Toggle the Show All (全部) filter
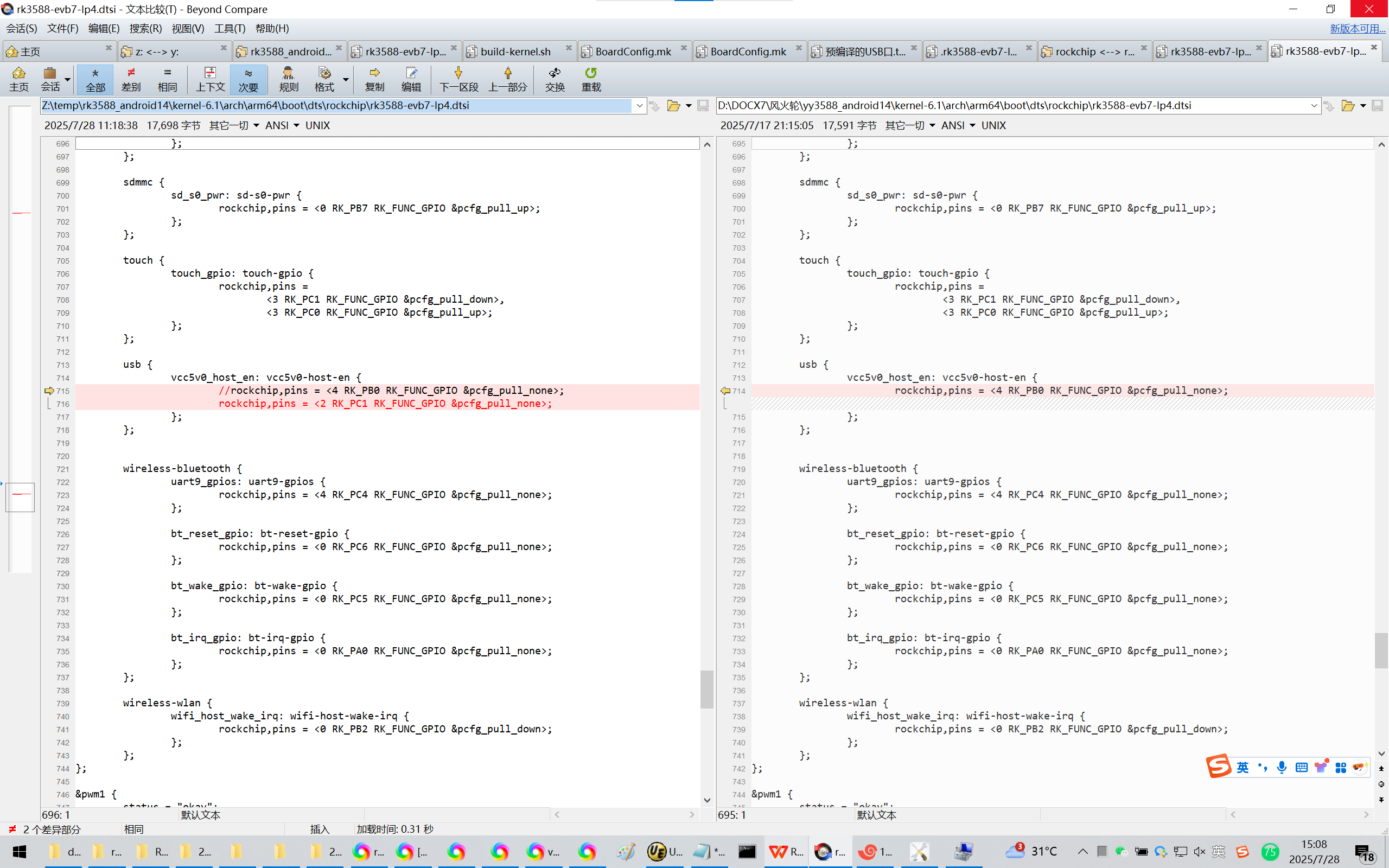1389x868 pixels. coord(95,79)
